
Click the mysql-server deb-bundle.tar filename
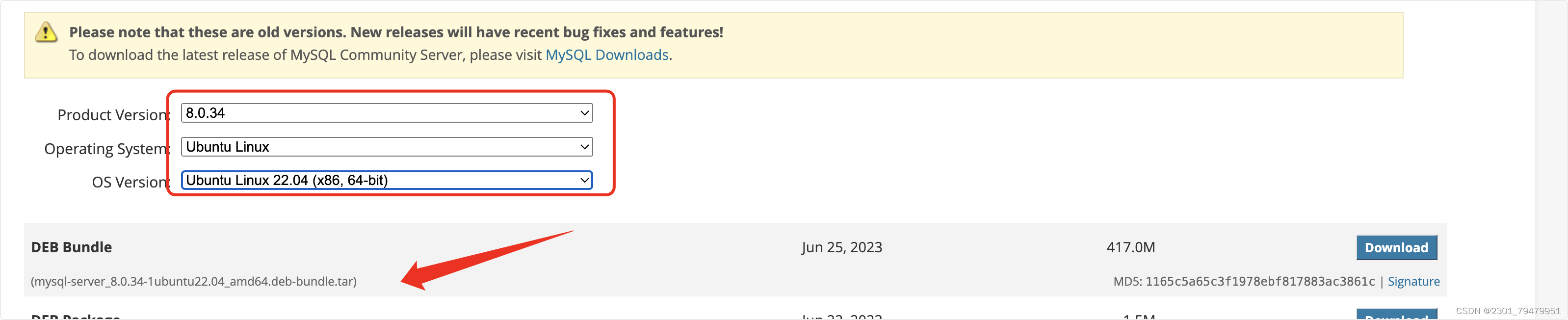click(x=194, y=281)
